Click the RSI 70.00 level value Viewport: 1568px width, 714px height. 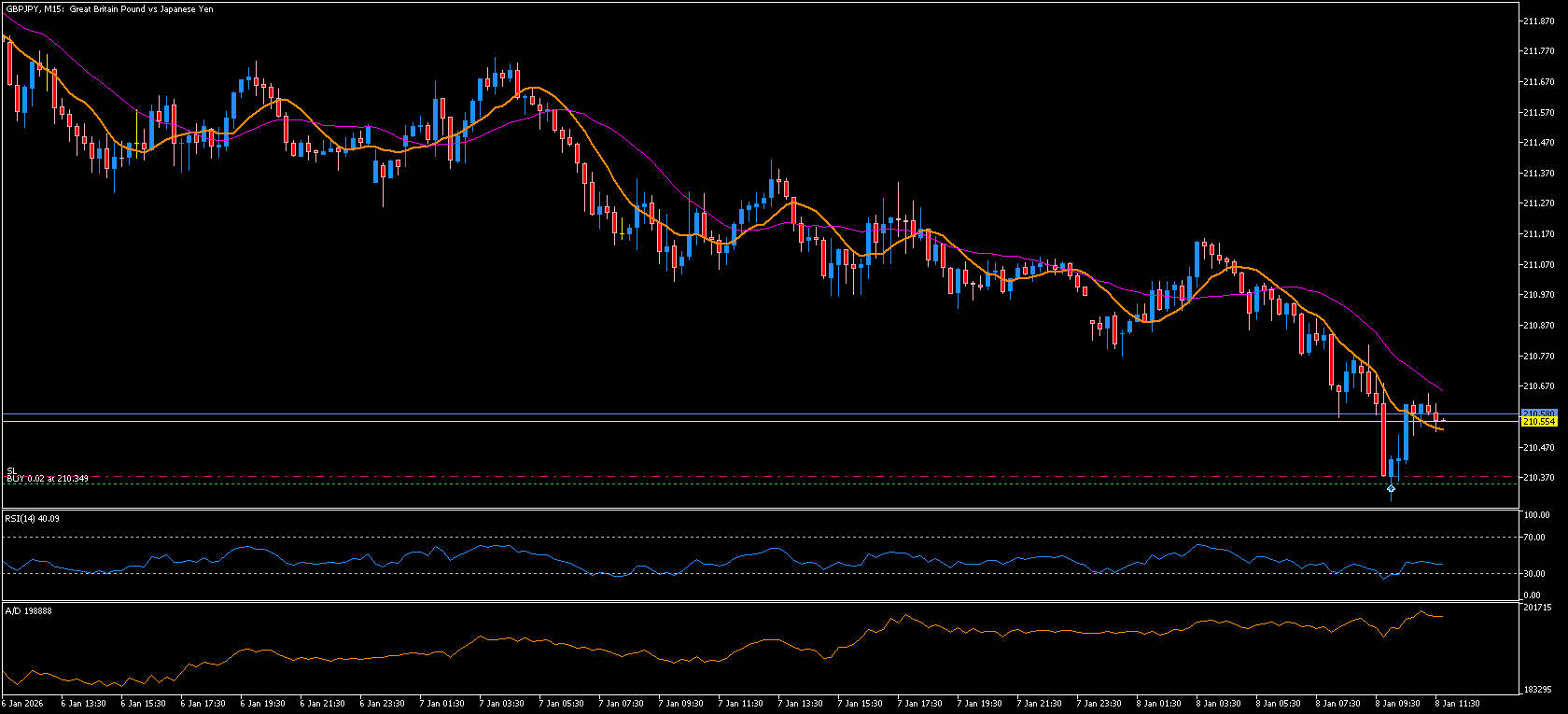[1534, 538]
